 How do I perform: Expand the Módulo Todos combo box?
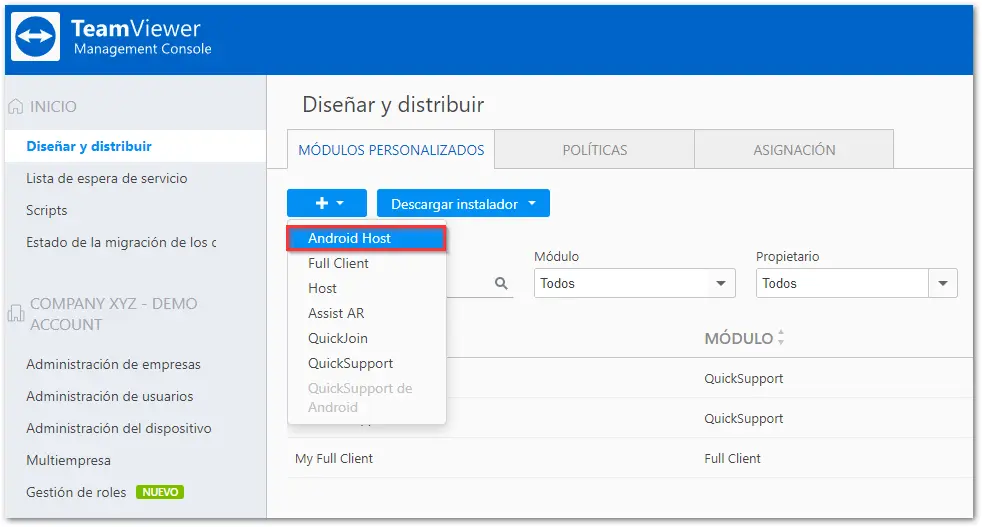pyautogui.click(x=634, y=283)
